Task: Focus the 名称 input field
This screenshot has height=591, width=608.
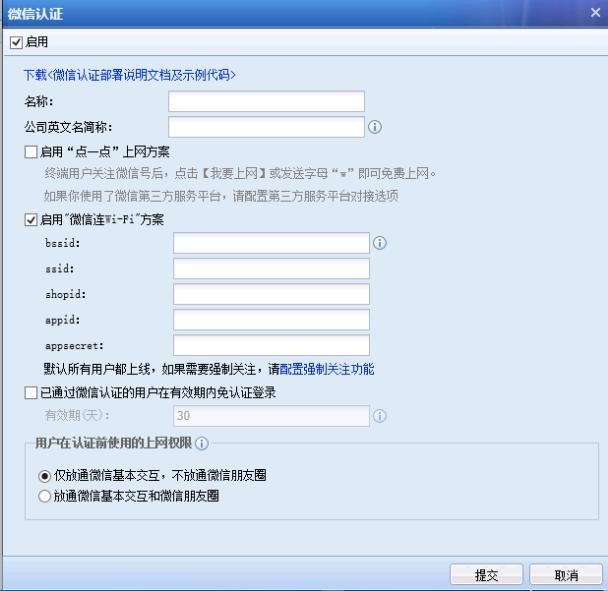Action: point(266,101)
